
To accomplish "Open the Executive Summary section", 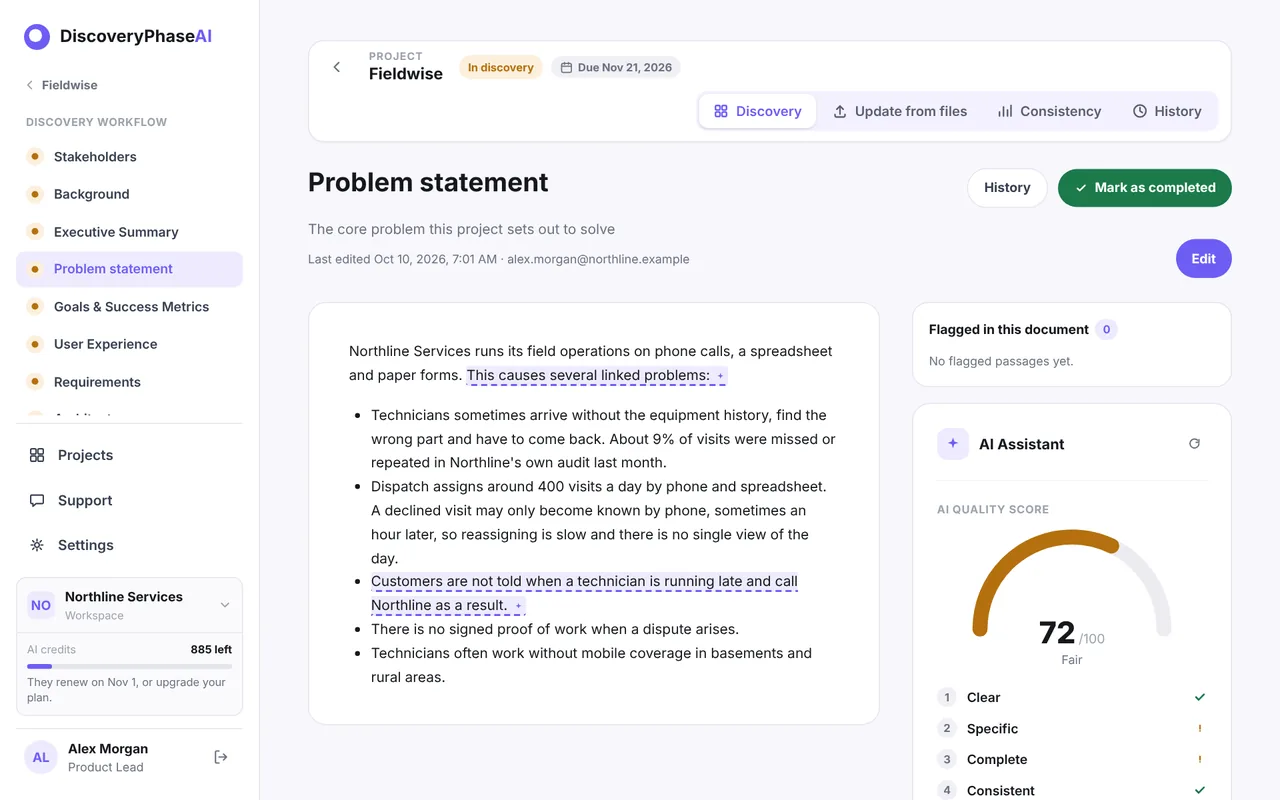I will pyautogui.click(x=129, y=232).
